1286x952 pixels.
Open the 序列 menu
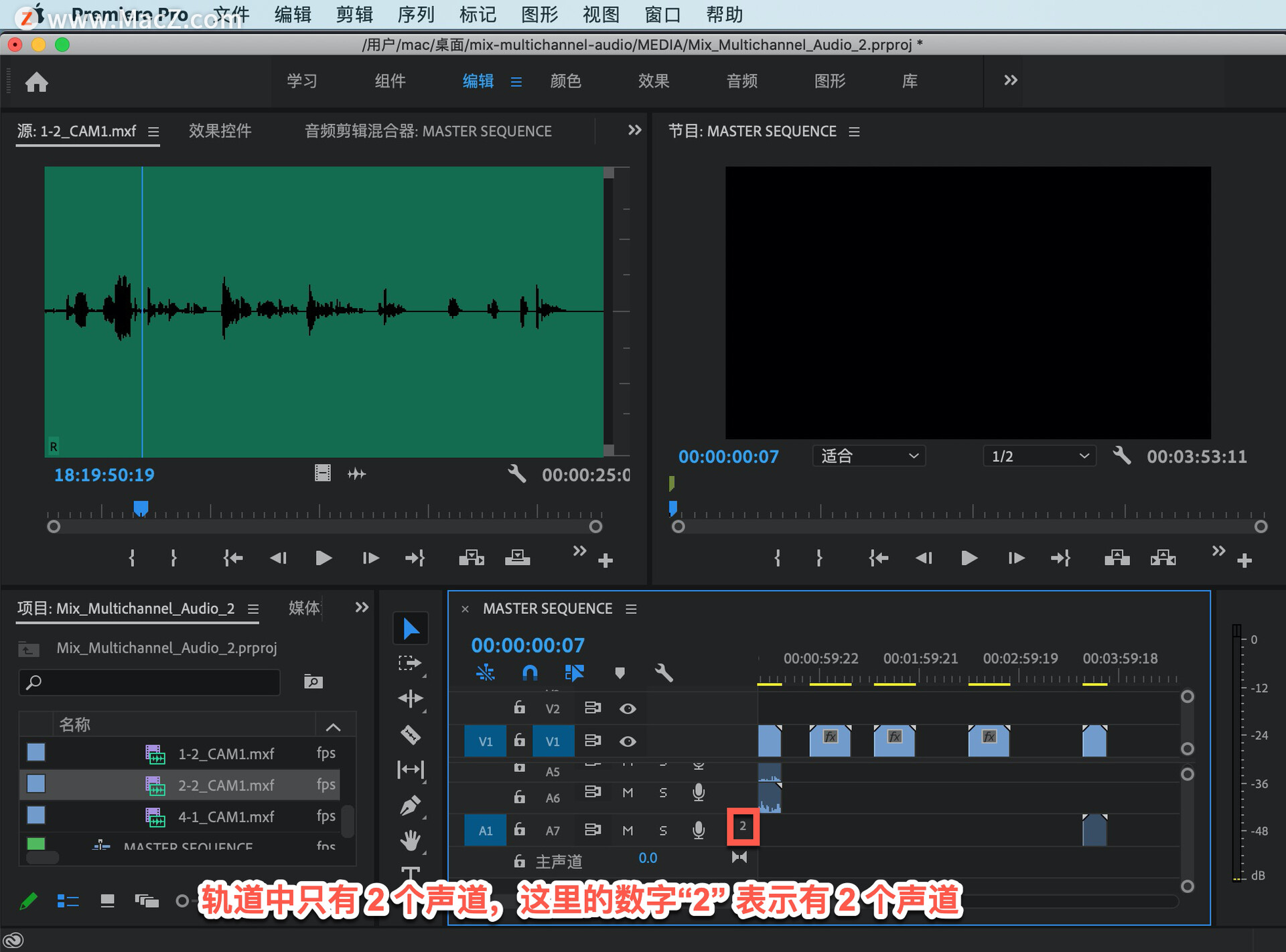point(416,14)
